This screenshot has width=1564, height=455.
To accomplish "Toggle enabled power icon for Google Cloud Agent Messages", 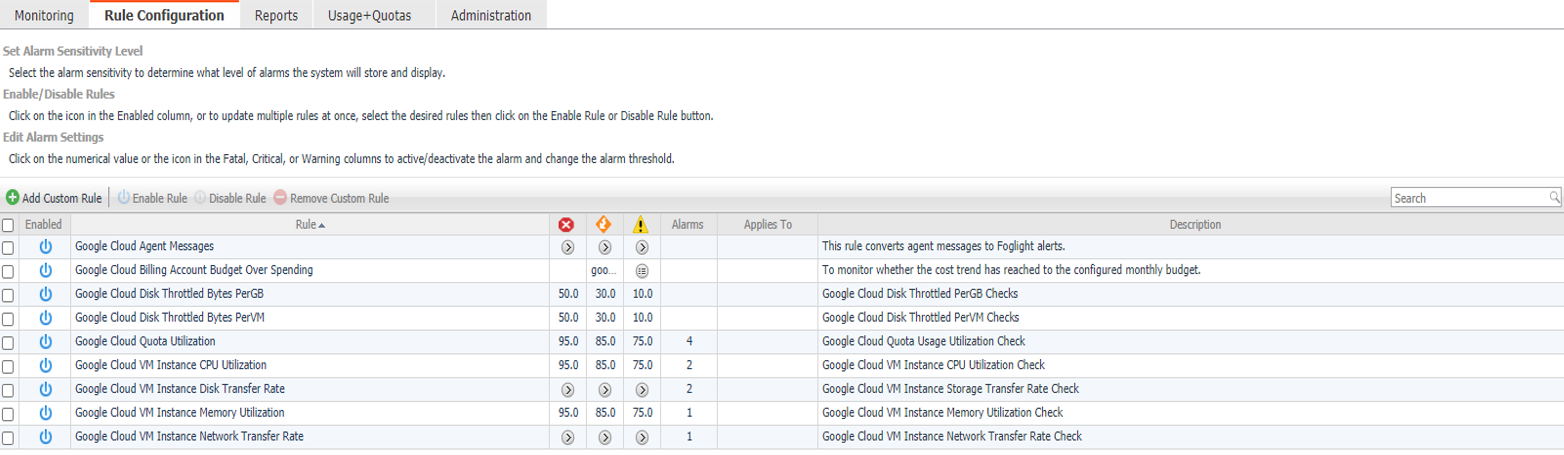I will pyautogui.click(x=45, y=246).
